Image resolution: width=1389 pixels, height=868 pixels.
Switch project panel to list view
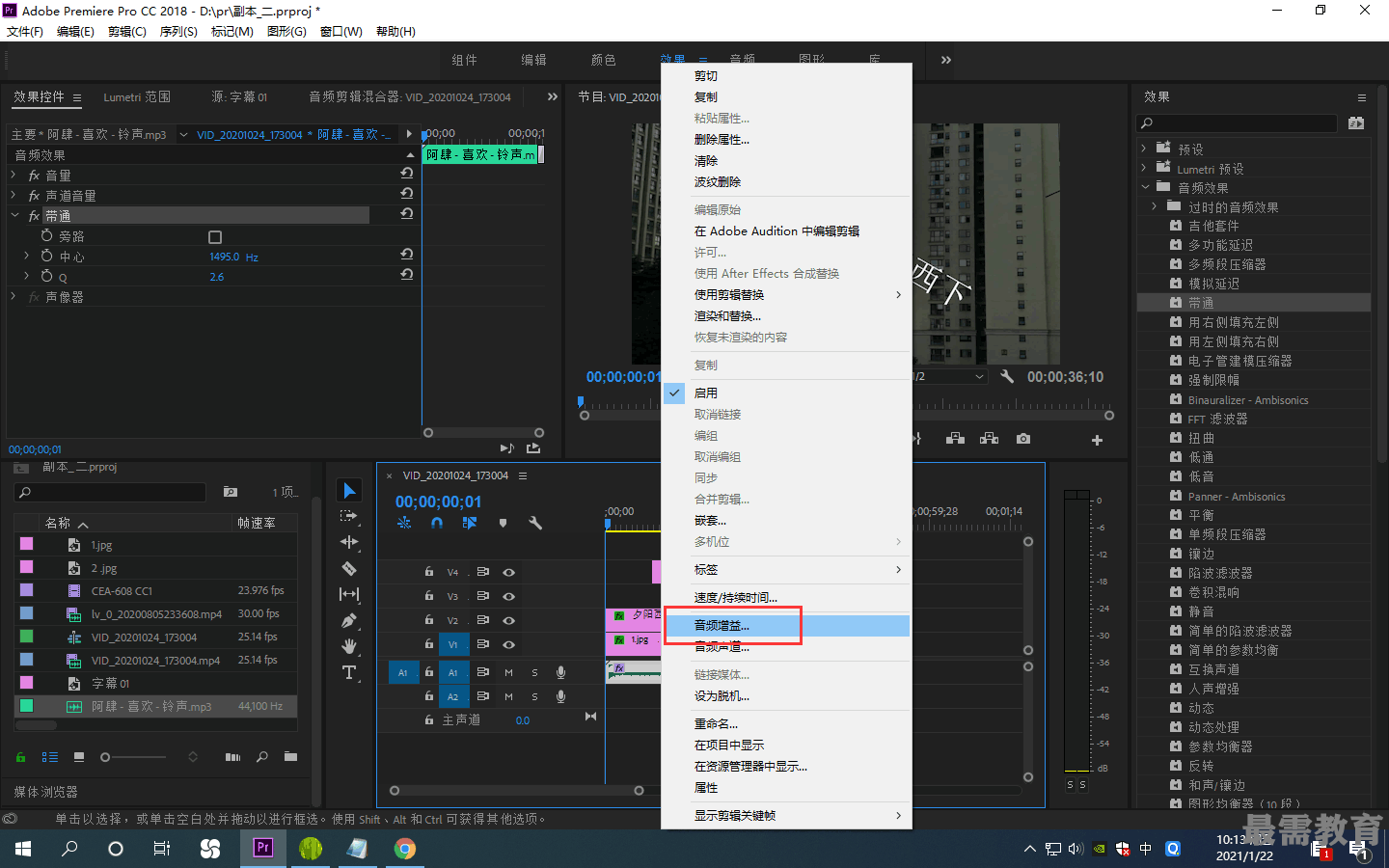50,757
